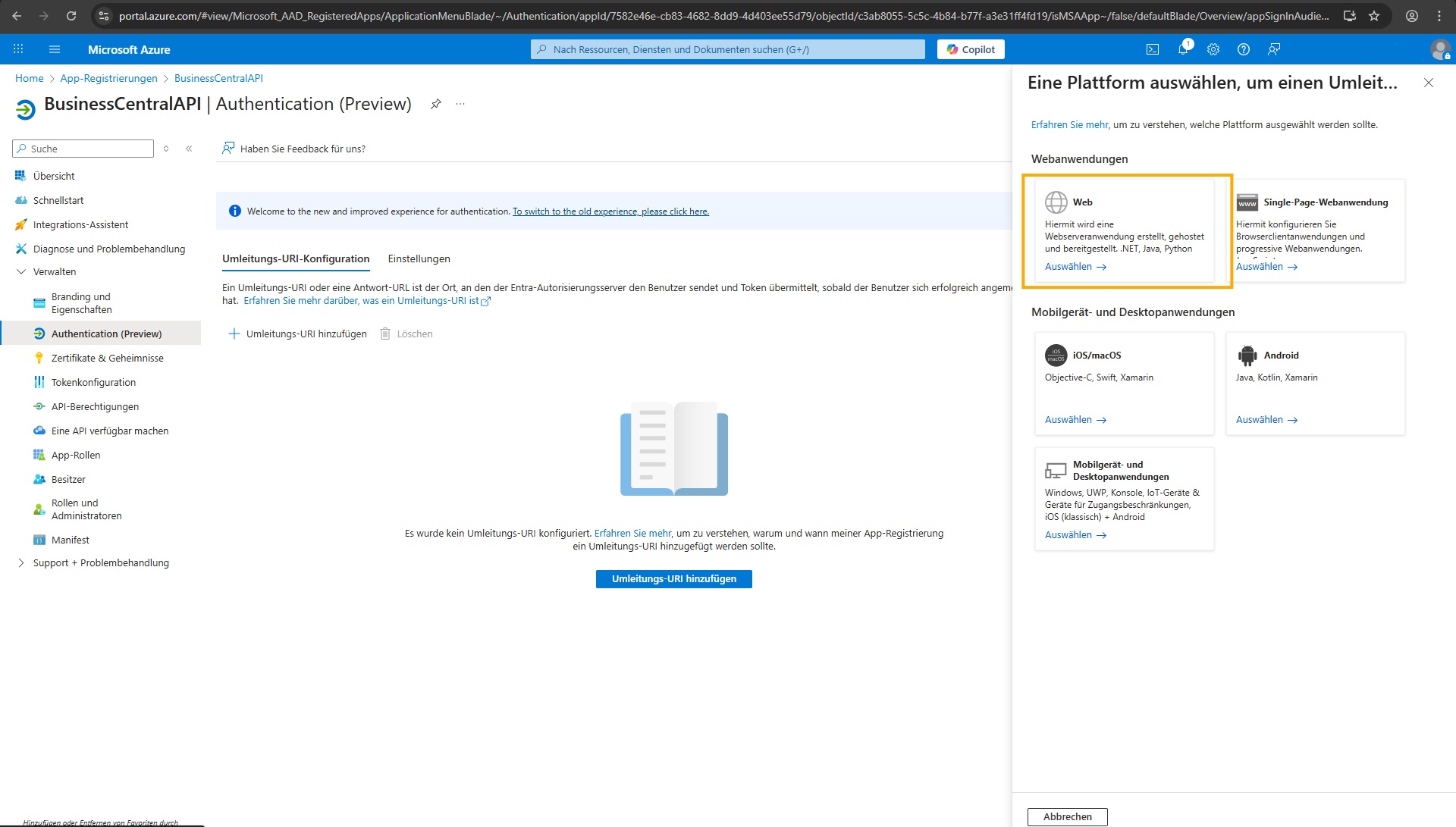The image size is (1456, 827).
Task: Expand Support + Problembehandlung section
Action: tap(21, 562)
